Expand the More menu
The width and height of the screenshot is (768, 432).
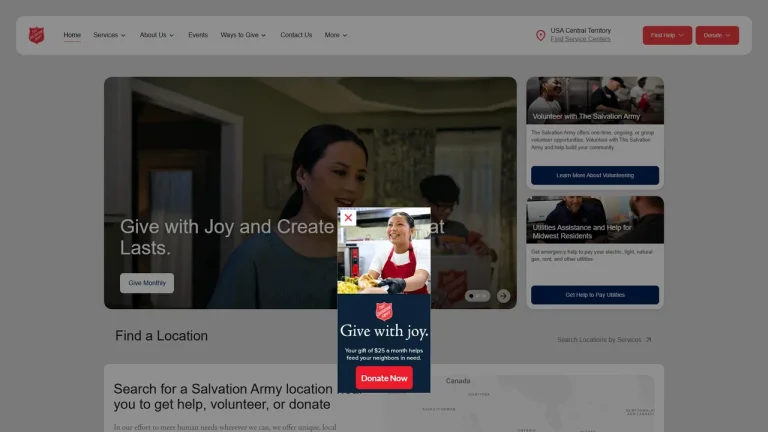click(x=336, y=35)
